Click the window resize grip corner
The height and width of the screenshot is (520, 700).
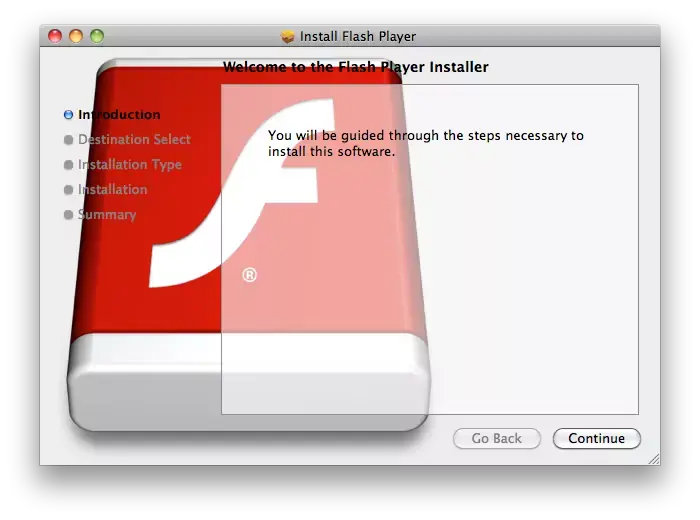tap(654, 459)
